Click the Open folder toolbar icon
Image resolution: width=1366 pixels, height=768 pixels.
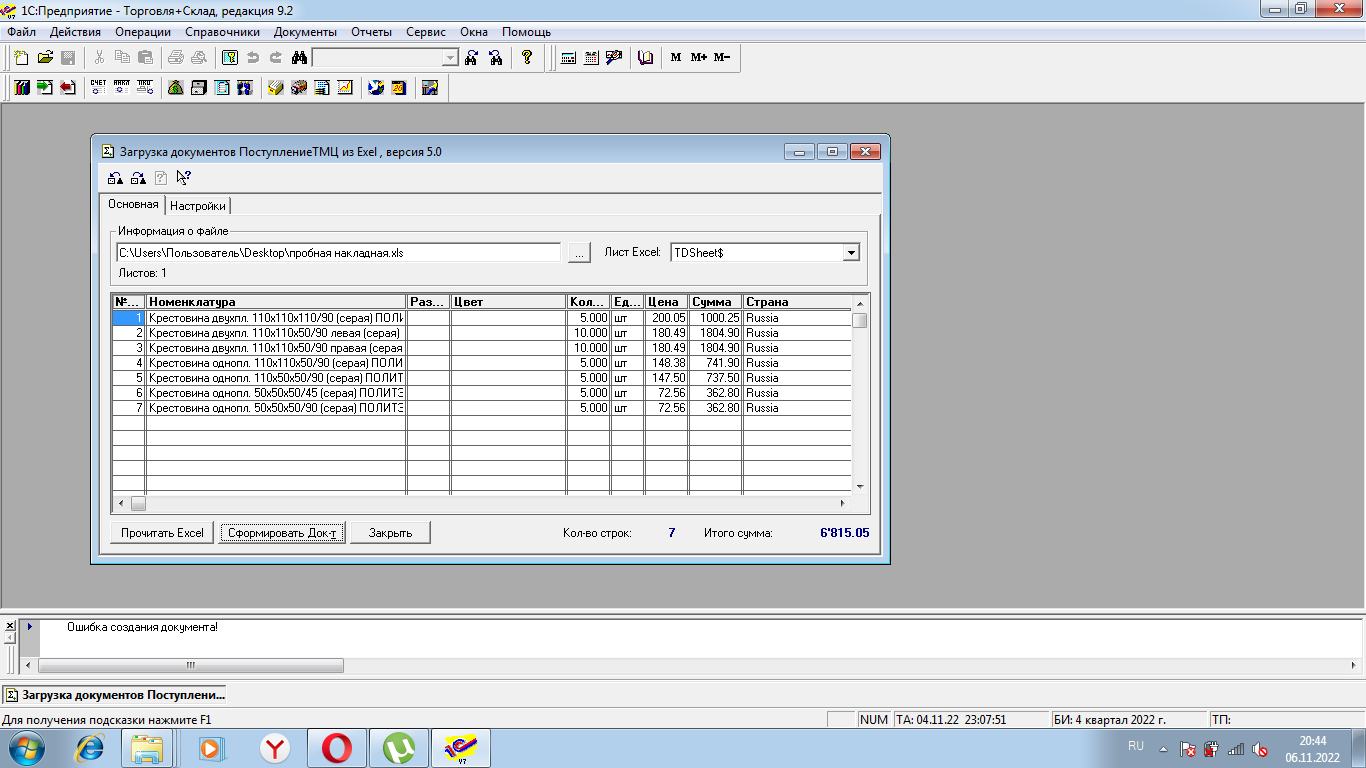coord(45,58)
